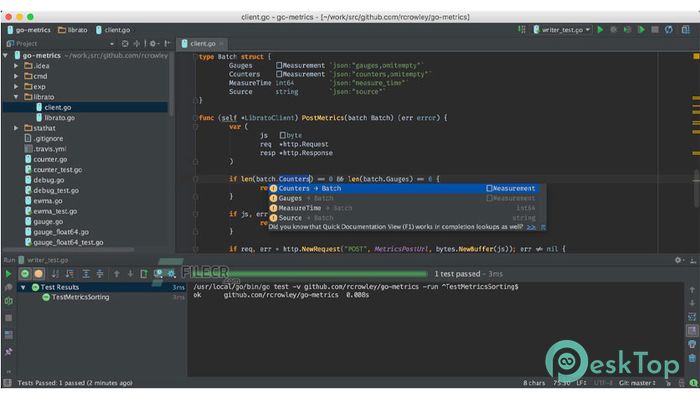Click expand all icon in test toolbar
Image resolution: width=700 pixels, height=400 pixels.
86,274
